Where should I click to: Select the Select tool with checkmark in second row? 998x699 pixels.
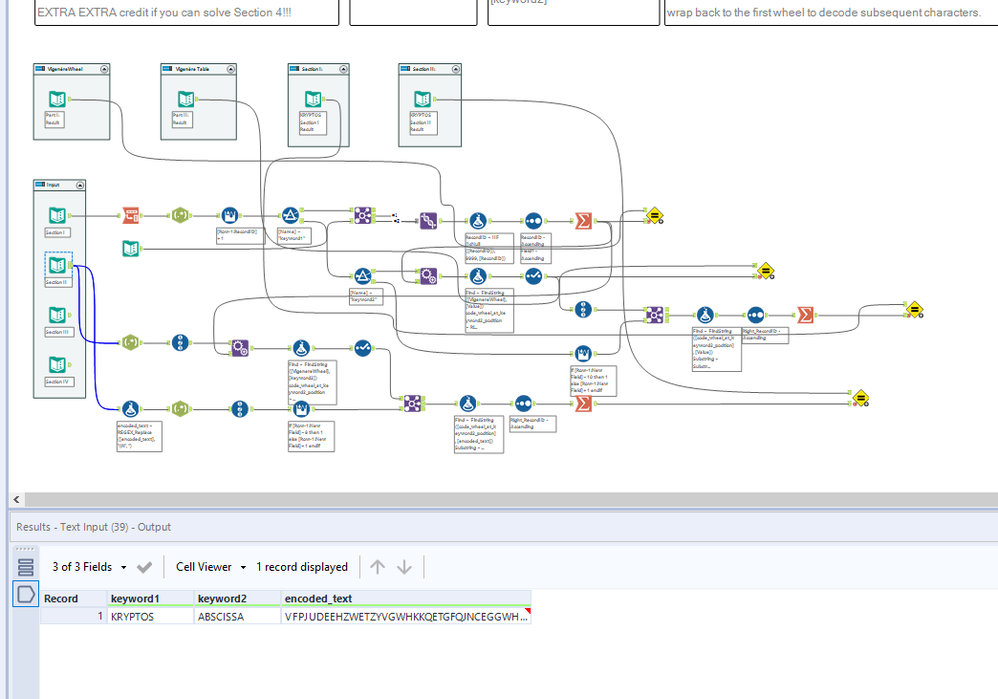533,276
